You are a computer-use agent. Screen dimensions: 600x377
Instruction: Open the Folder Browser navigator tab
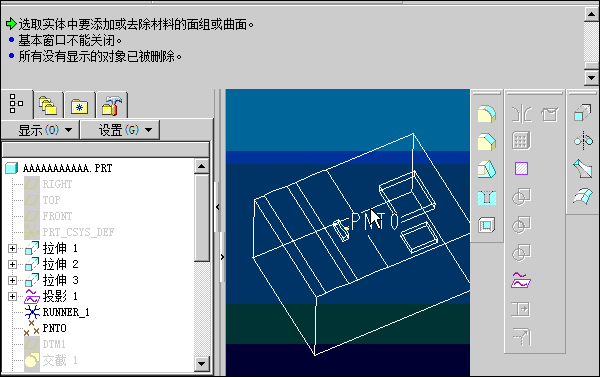pos(48,105)
